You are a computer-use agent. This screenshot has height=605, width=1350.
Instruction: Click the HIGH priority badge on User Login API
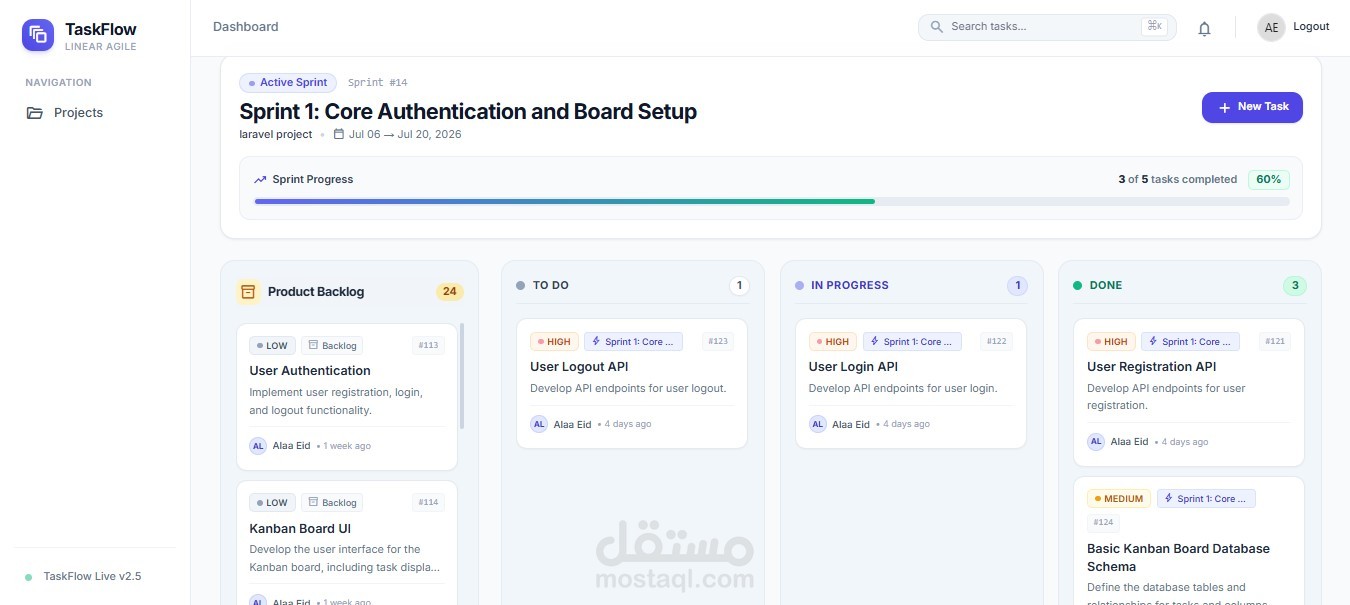[833, 342]
